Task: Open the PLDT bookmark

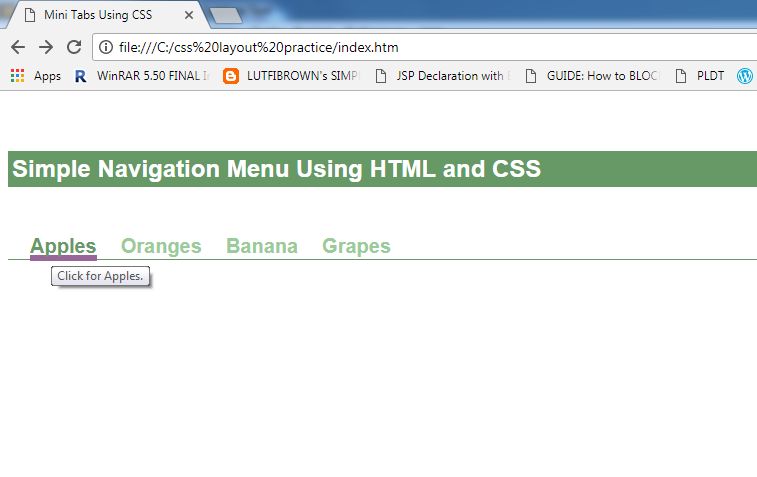Action: coord(700,76)
